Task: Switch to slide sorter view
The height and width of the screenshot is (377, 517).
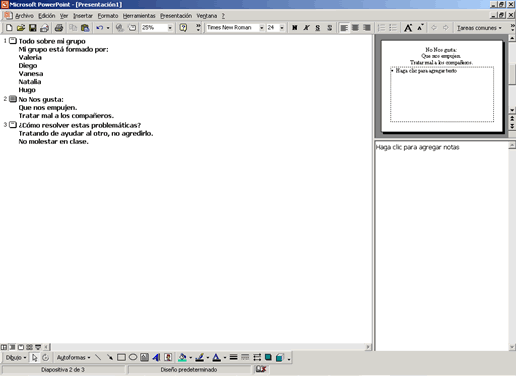Action: pyautogui.click(x=29, y=347)
